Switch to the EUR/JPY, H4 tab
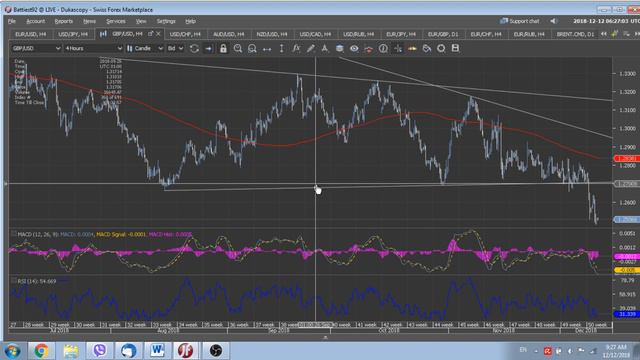 pos(401,34)
